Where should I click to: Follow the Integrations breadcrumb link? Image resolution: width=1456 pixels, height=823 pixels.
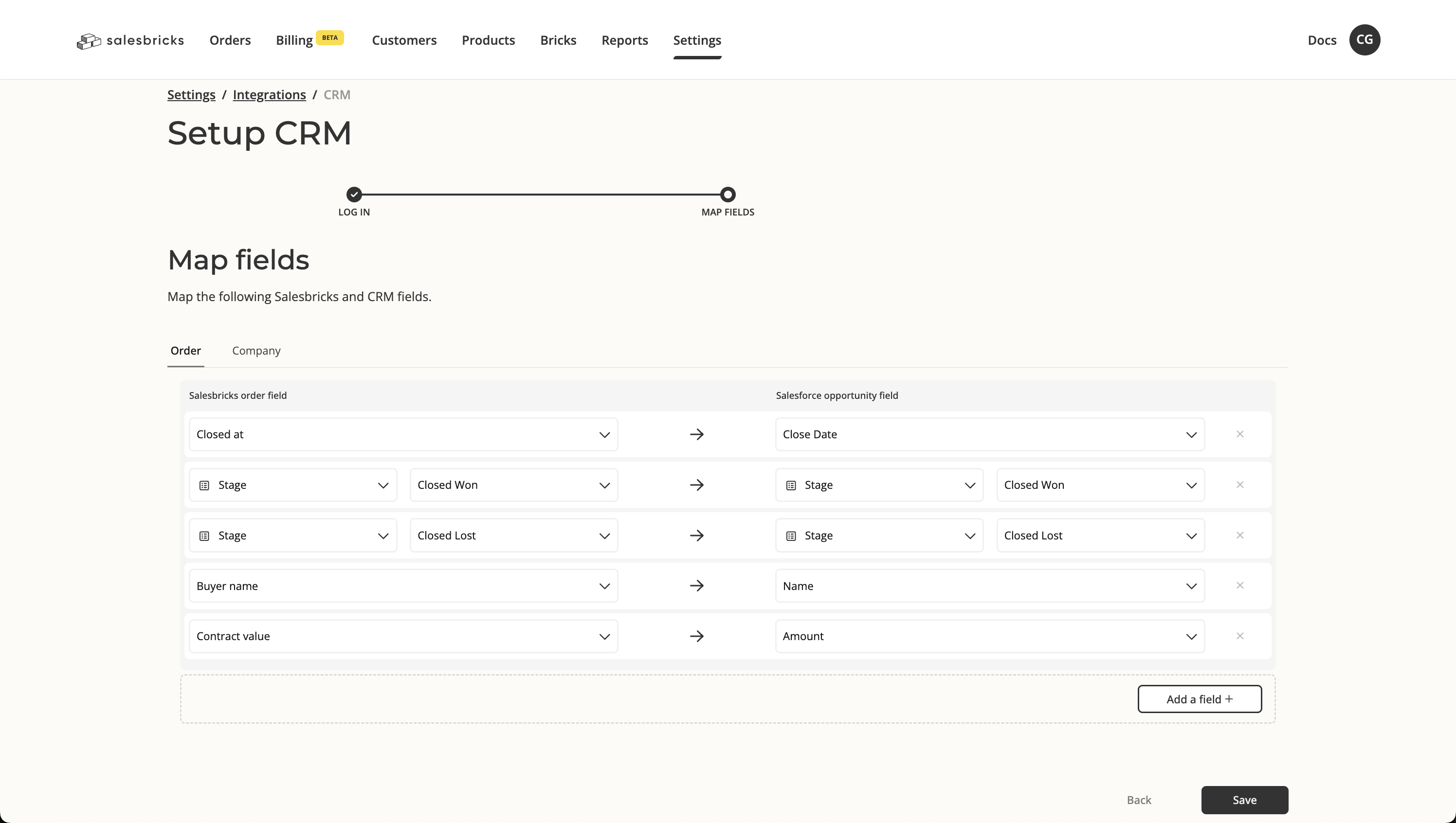[269, 94]
